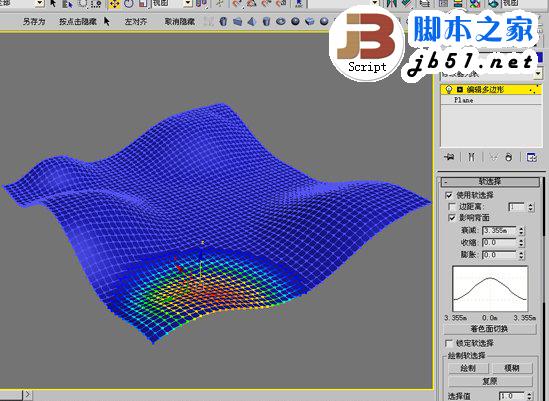
Task: Click the torus primitive icon
Action: point(281,22)
